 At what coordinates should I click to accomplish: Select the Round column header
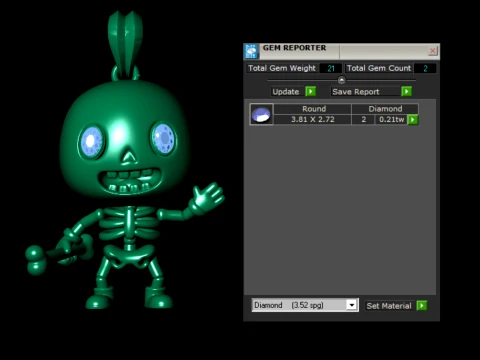(x=314, y=109)
